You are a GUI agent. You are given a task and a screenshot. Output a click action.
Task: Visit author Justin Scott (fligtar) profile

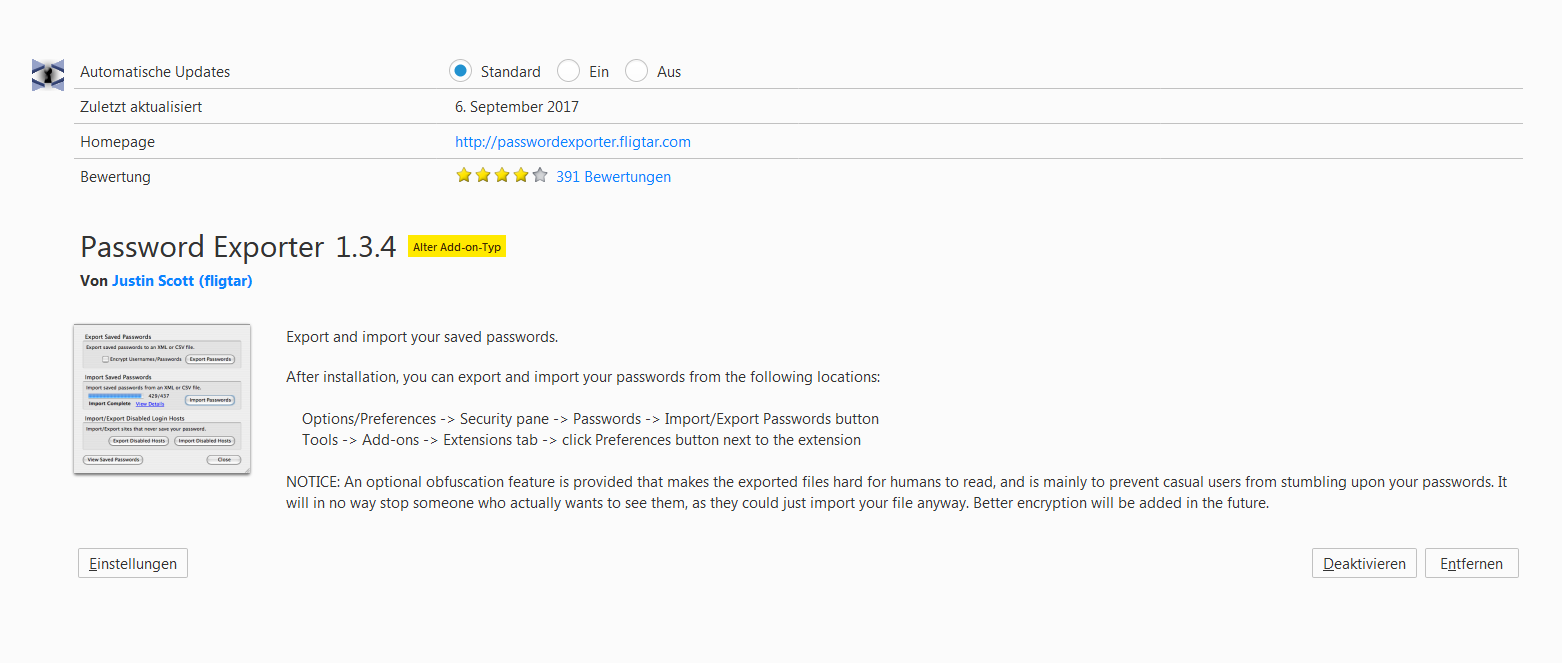pyautogui.click(x=182, y=281)
